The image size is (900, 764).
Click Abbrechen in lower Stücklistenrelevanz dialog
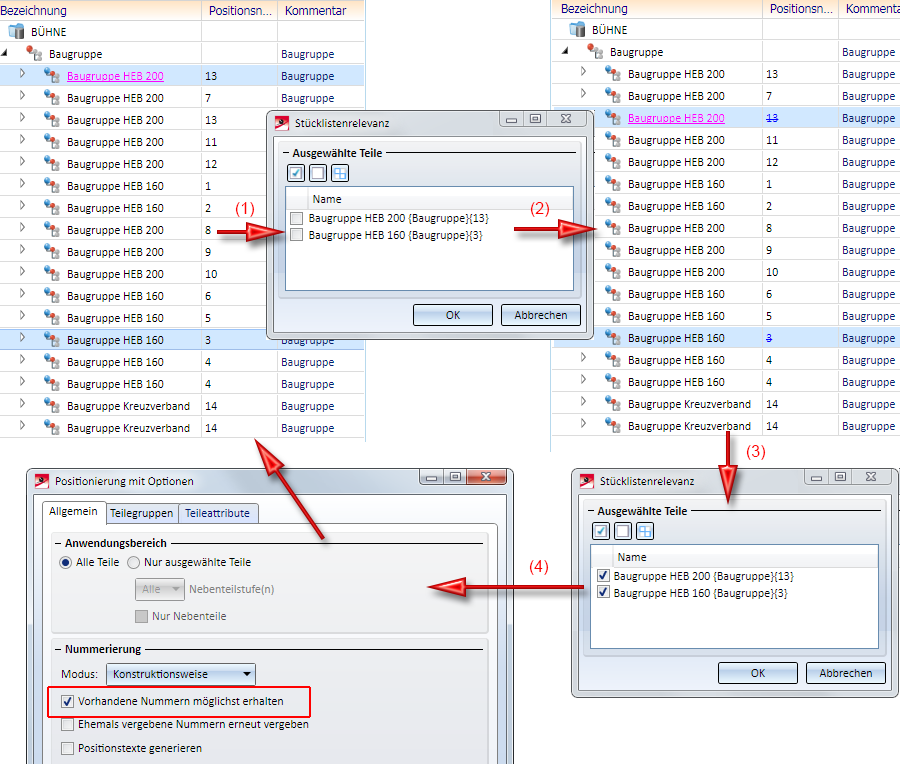point(845,673)
